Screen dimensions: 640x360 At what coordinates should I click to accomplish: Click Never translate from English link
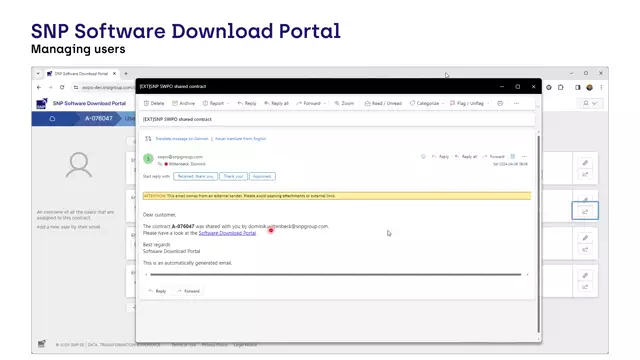tap(240, 139)
